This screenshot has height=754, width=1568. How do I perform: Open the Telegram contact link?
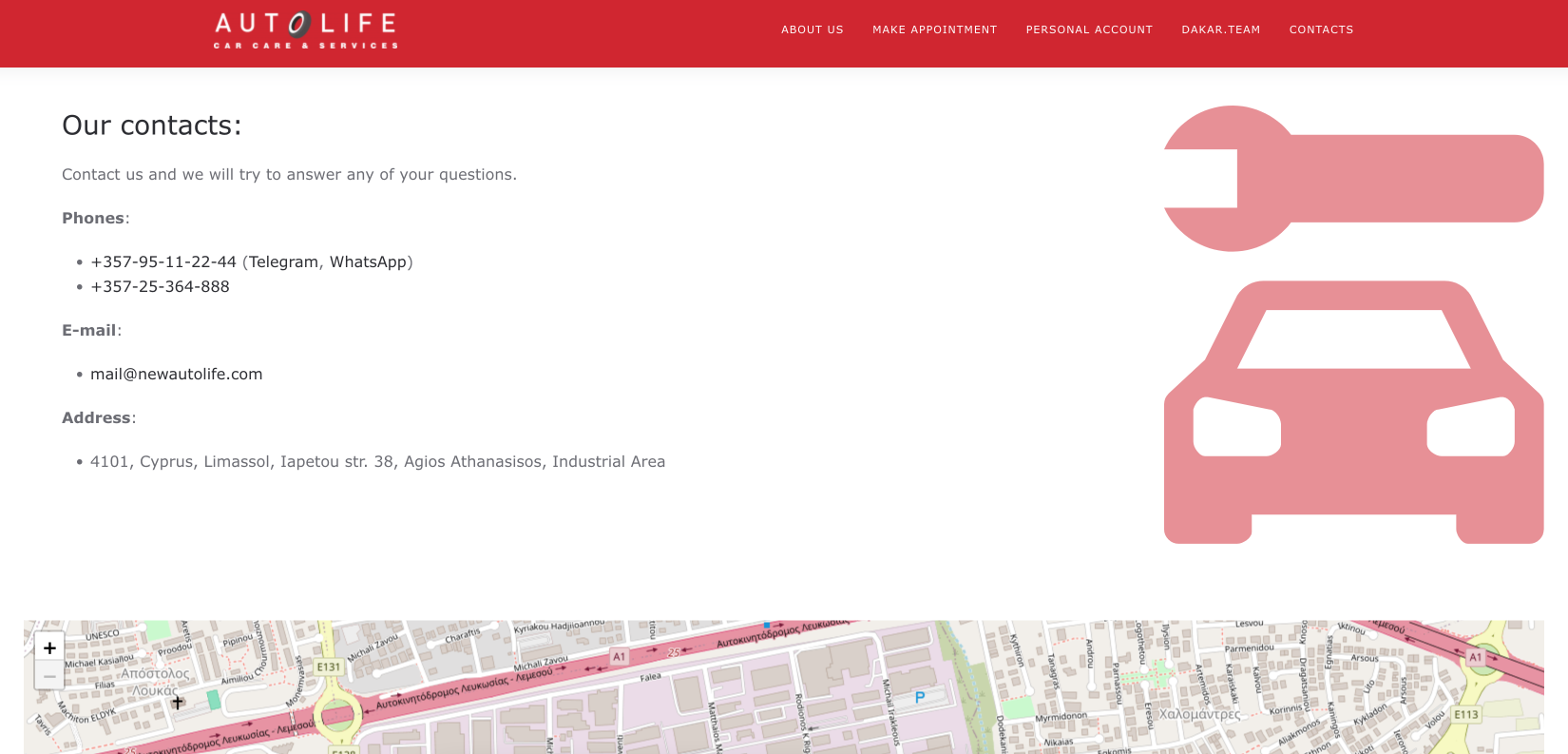tap(283, 261)
